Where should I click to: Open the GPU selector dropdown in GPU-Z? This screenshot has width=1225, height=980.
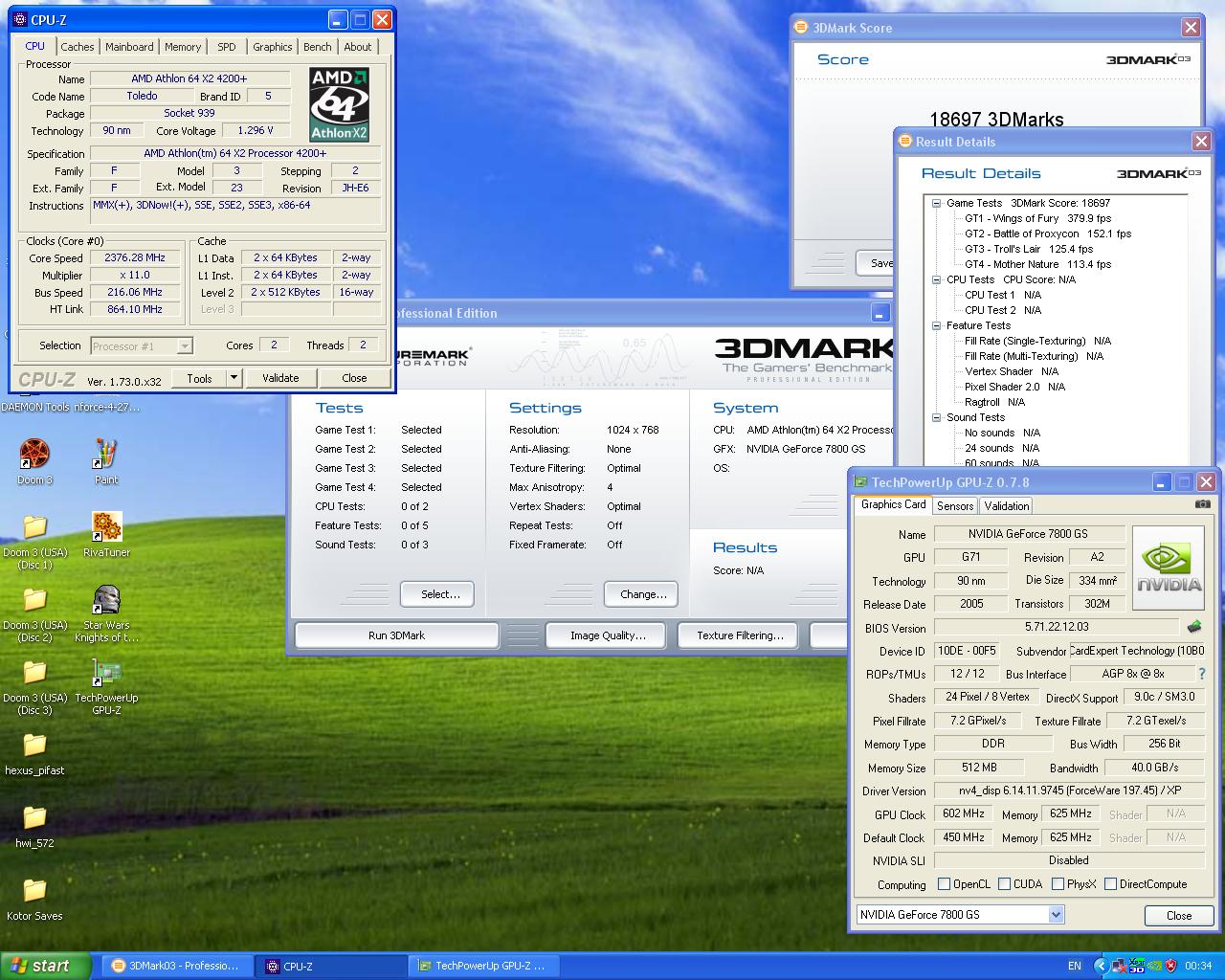(x=1056, y=915)
